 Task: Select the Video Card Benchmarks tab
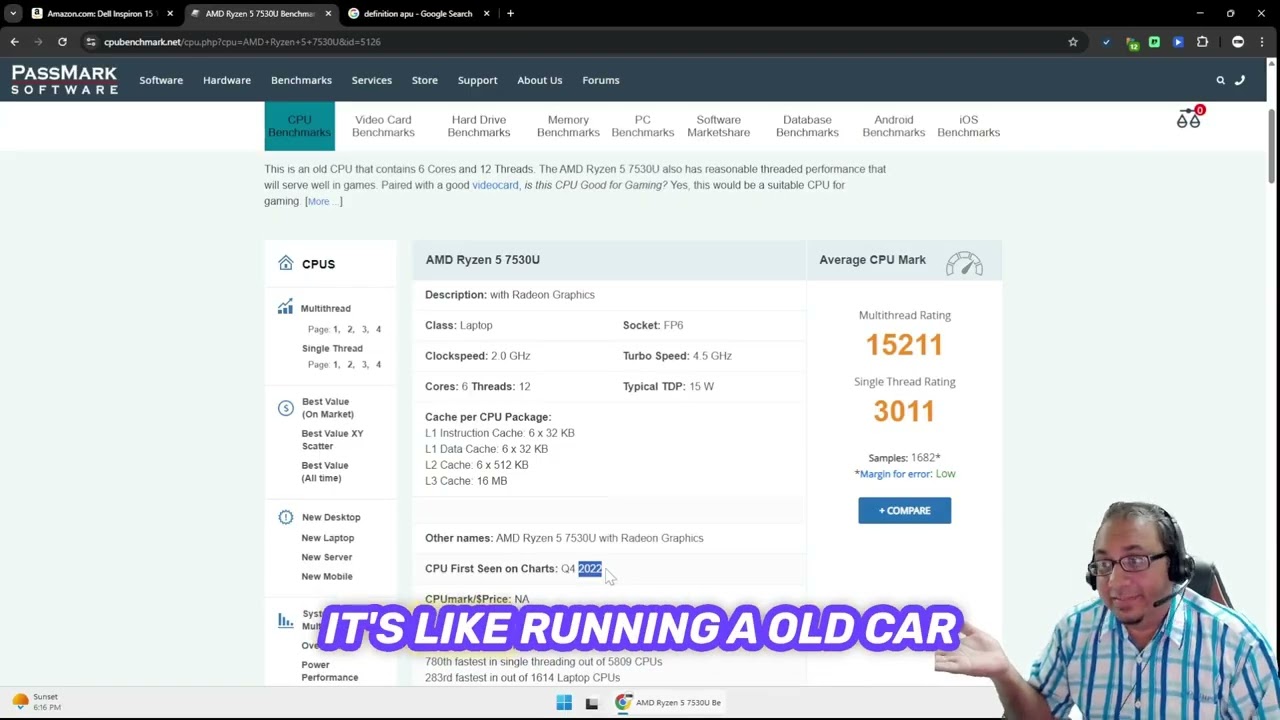click(x=383, y=126)
